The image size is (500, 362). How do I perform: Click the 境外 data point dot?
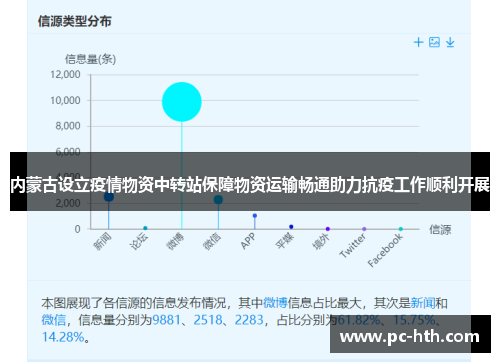[x=328, y=229]
